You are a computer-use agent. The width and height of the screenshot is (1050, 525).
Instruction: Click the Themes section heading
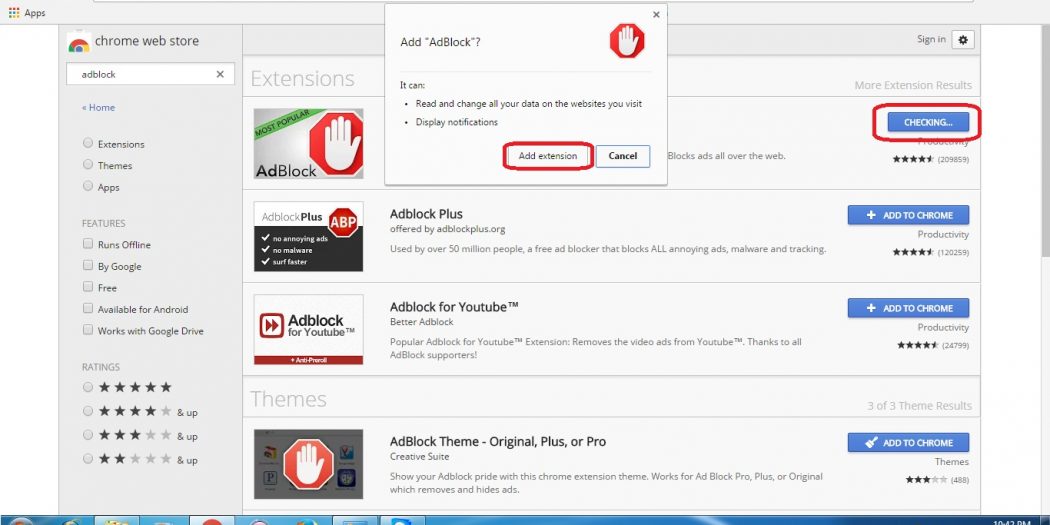pos(289,399)
